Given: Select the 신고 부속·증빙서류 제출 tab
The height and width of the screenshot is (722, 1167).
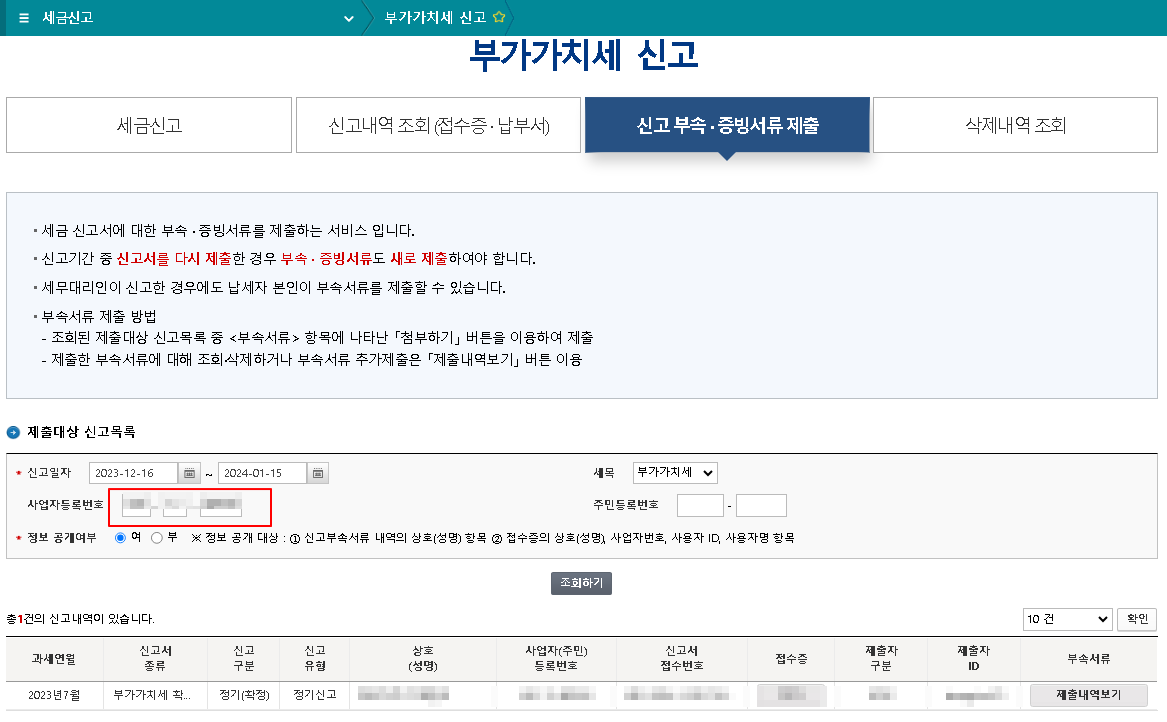Looking at the screenshot, I should pyautogui.click(x=727, y=125).
